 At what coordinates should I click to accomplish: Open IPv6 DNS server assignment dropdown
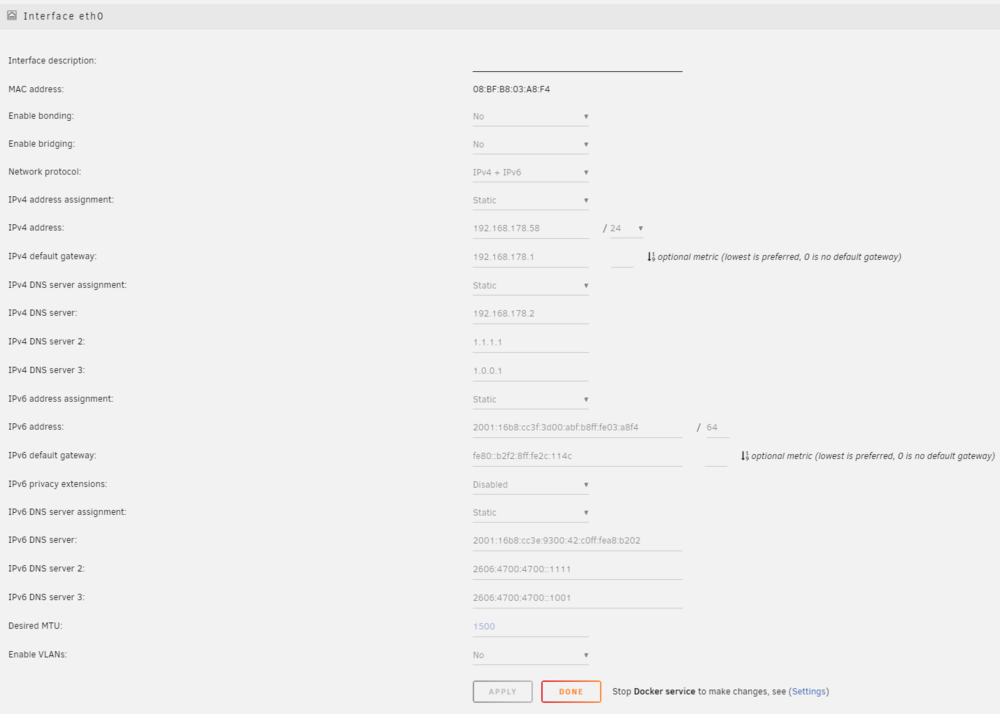coord(531,513)
